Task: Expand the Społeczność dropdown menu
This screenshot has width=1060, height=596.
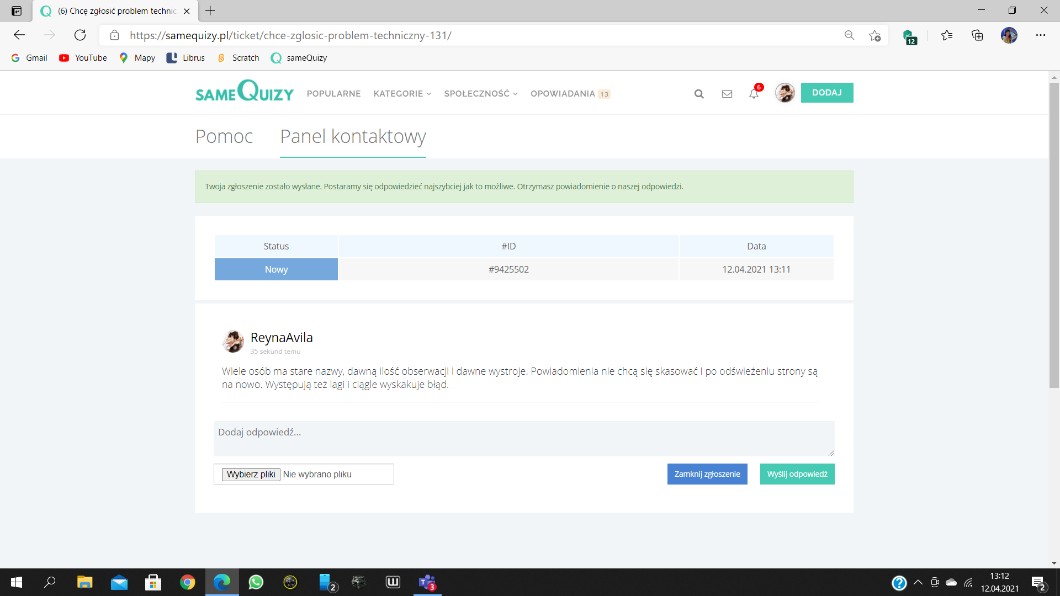Action: [481, 94]
